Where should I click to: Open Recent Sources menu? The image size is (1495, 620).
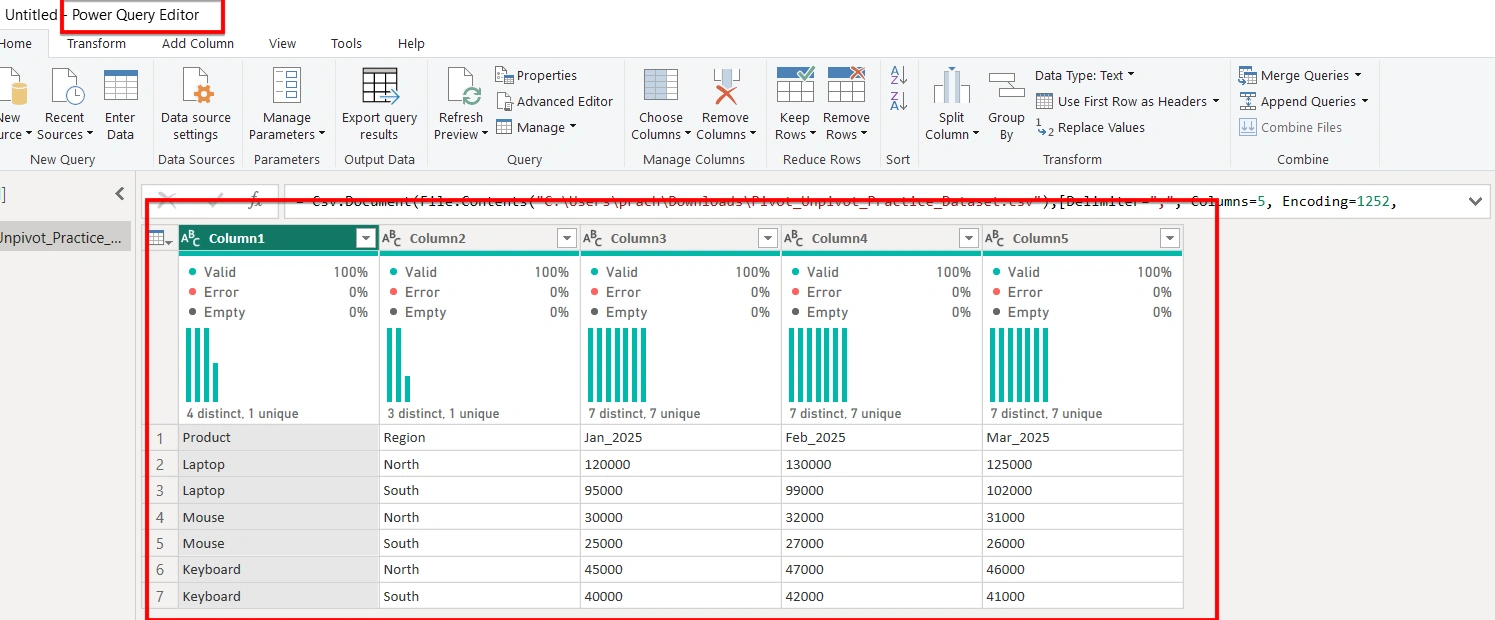[x=65, y=105]
